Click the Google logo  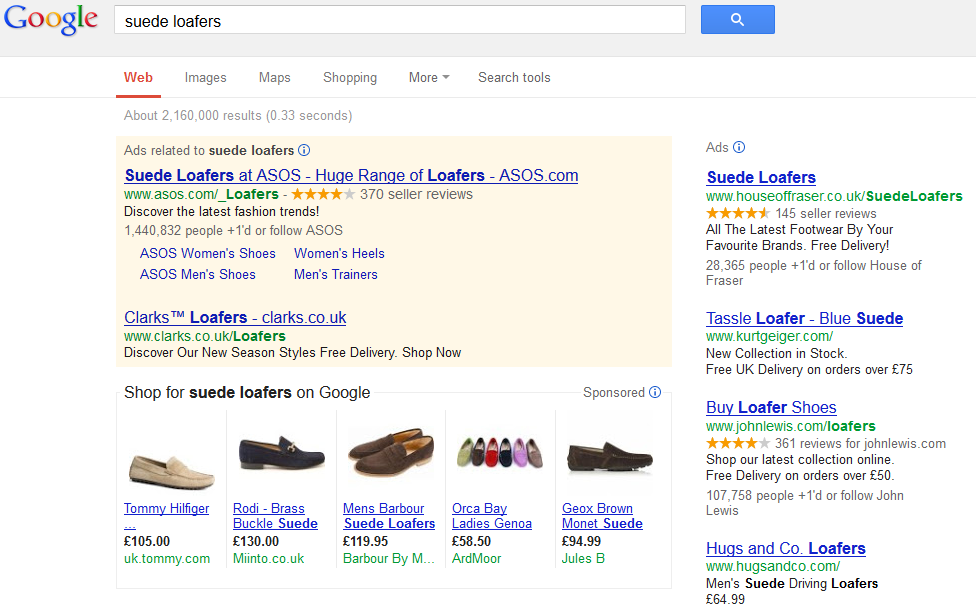click(x=50, y=19)
